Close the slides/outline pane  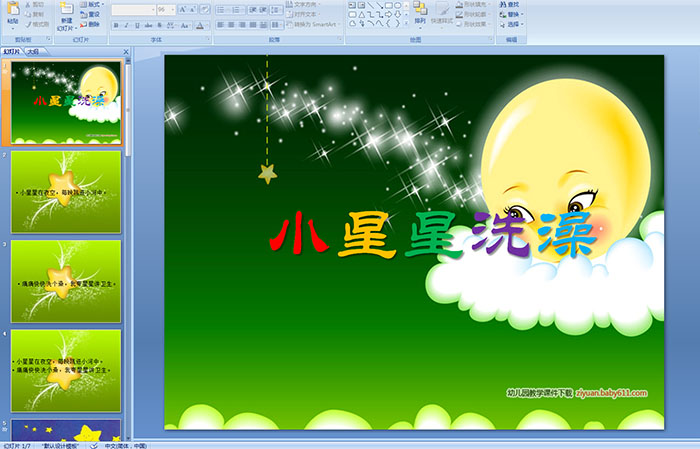click(125, 51)
